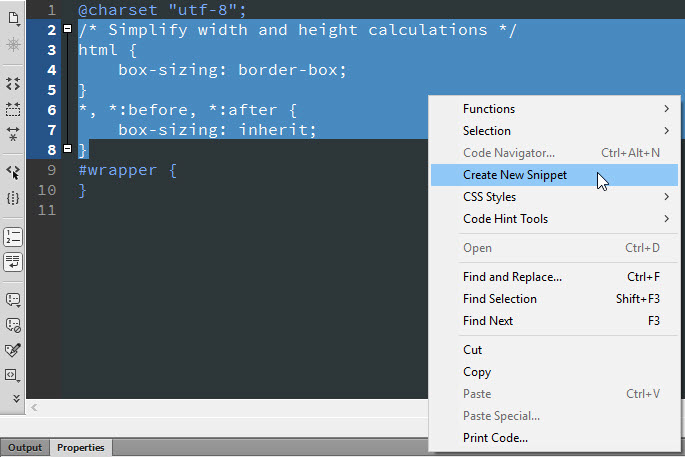Choose Create New Snippet from context menu
Viewport: 685px width, 457px height.
(515, 175)
